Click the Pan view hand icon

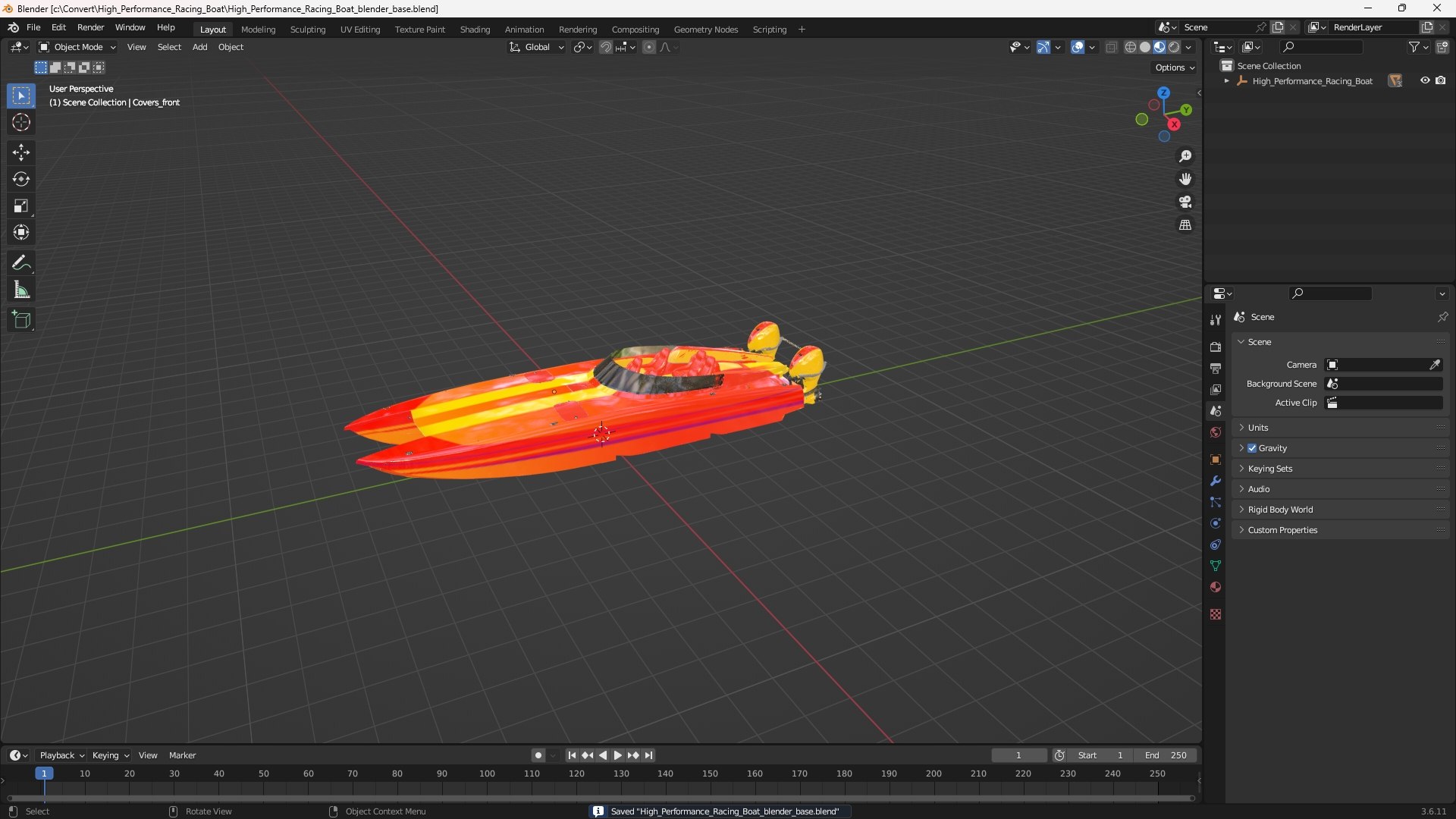pyautogui.click(x=1185, y=179)
